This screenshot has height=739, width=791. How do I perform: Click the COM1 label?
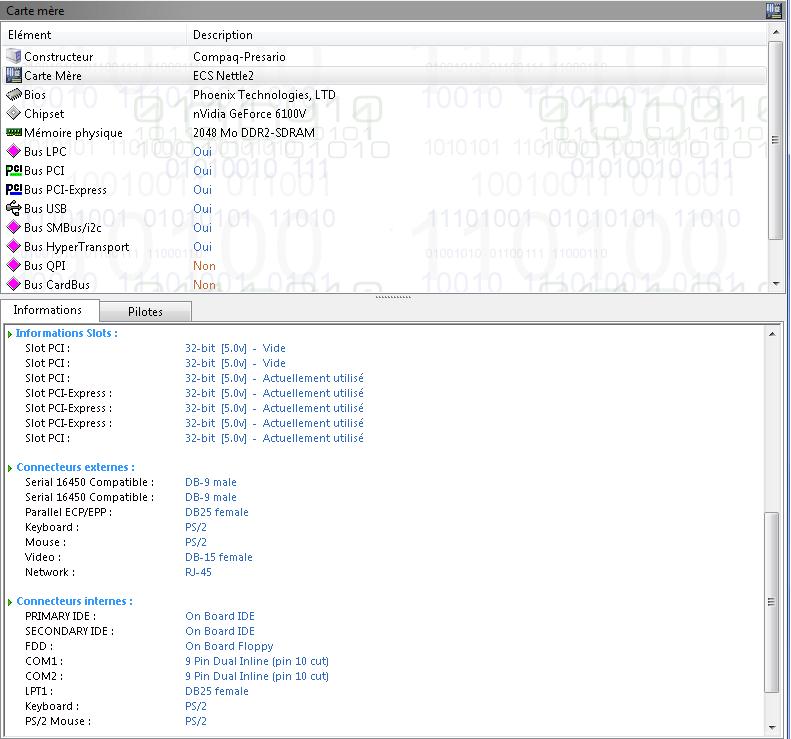click(x=44, y=661)
